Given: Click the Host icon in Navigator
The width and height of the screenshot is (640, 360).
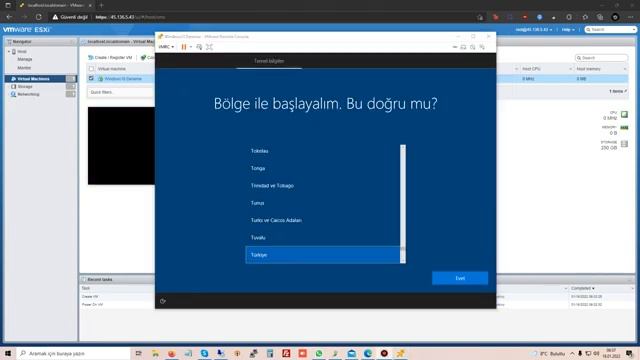Looking at the screenshot, I should (14, 52).
